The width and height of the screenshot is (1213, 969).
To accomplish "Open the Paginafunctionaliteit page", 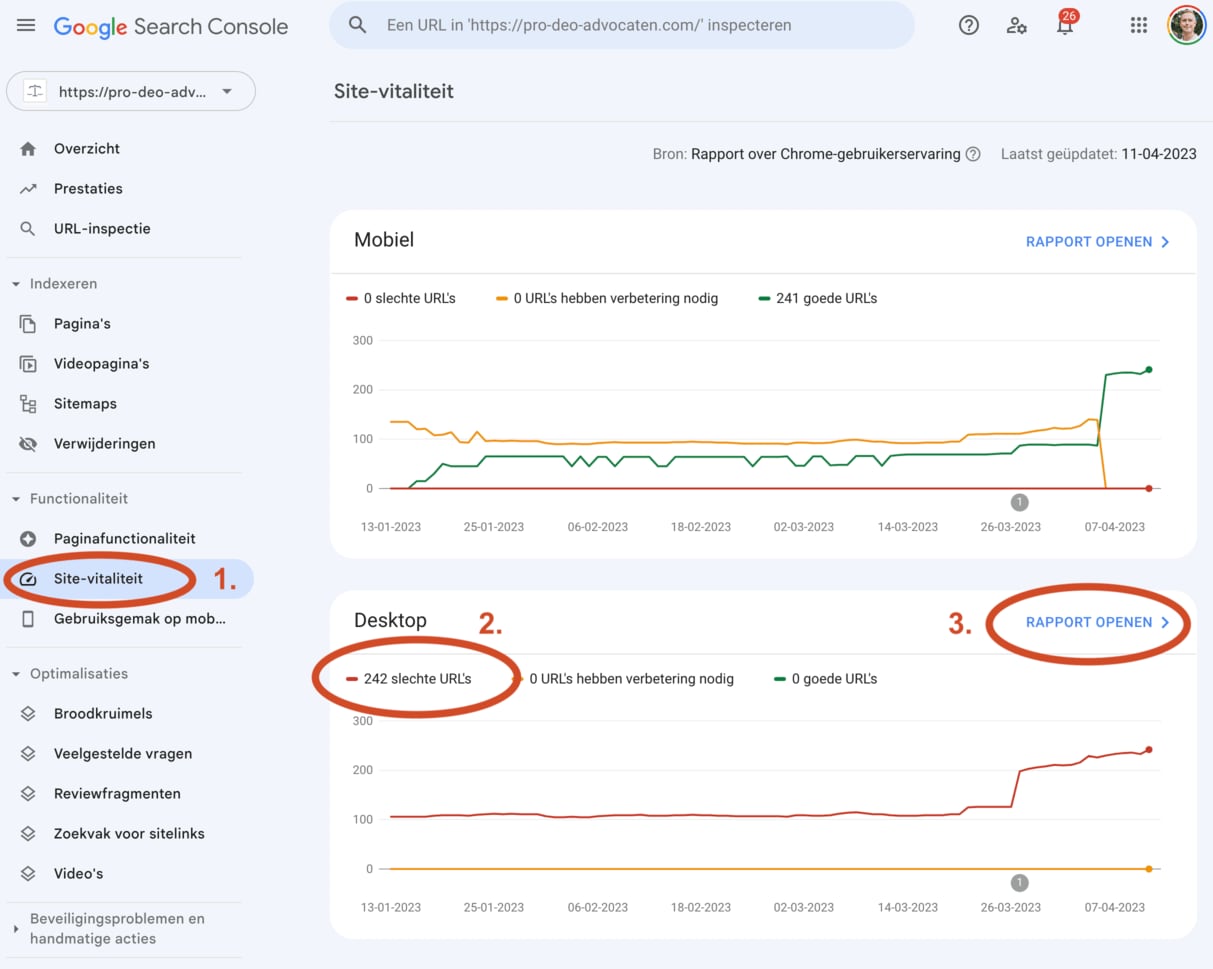I will coord(125,539).
